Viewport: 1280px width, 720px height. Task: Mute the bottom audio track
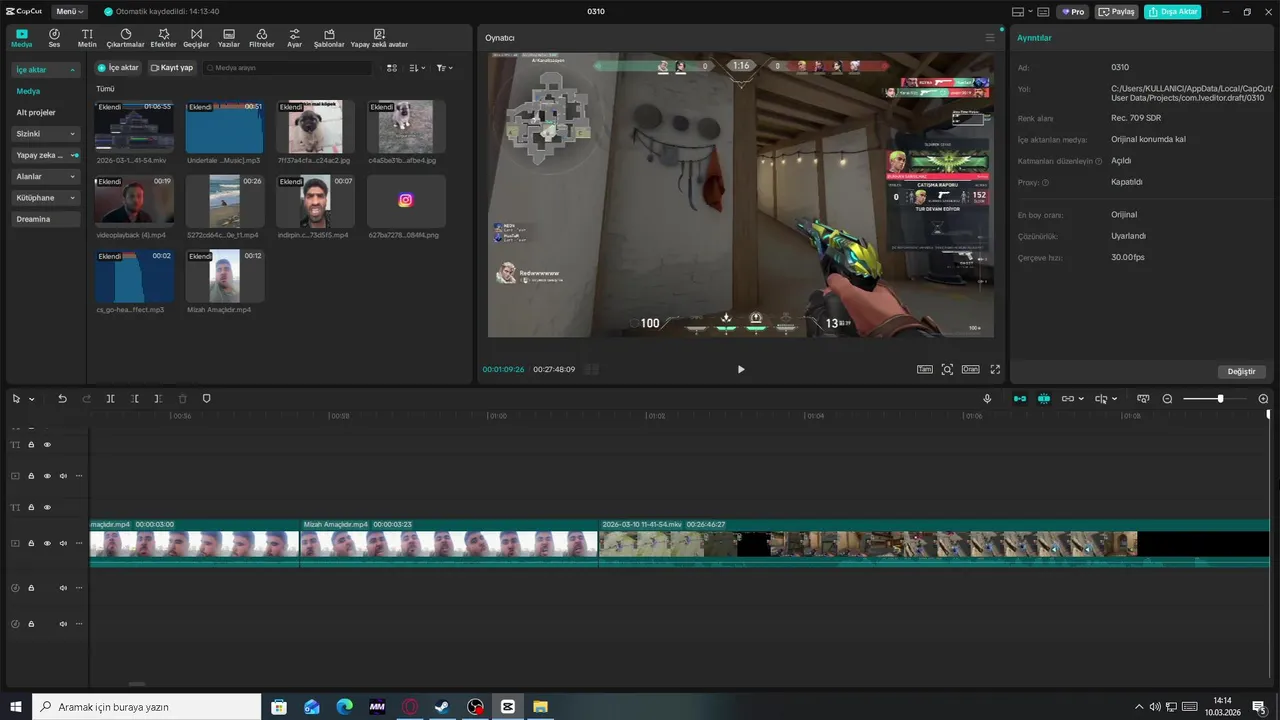63,624
